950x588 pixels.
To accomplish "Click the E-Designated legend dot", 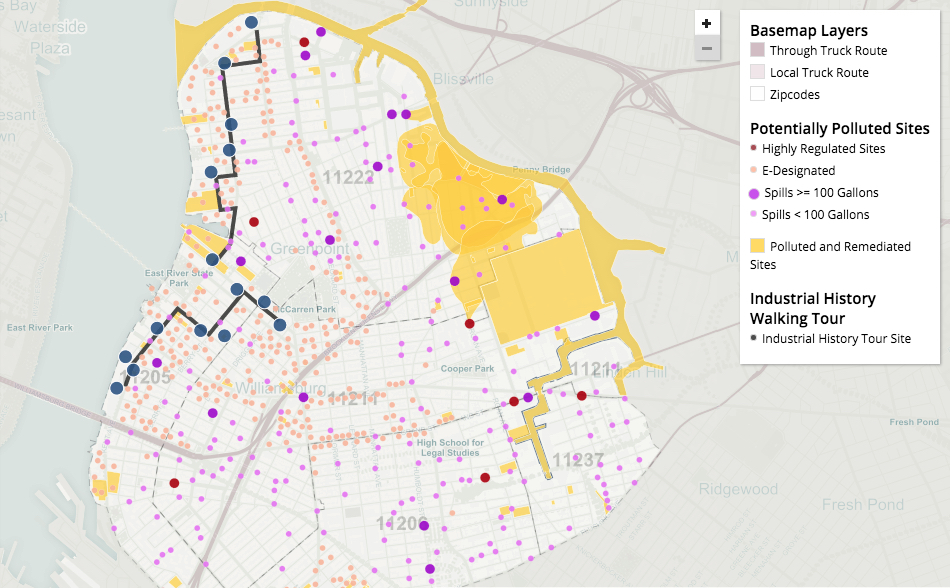I will tap(753, 170).
